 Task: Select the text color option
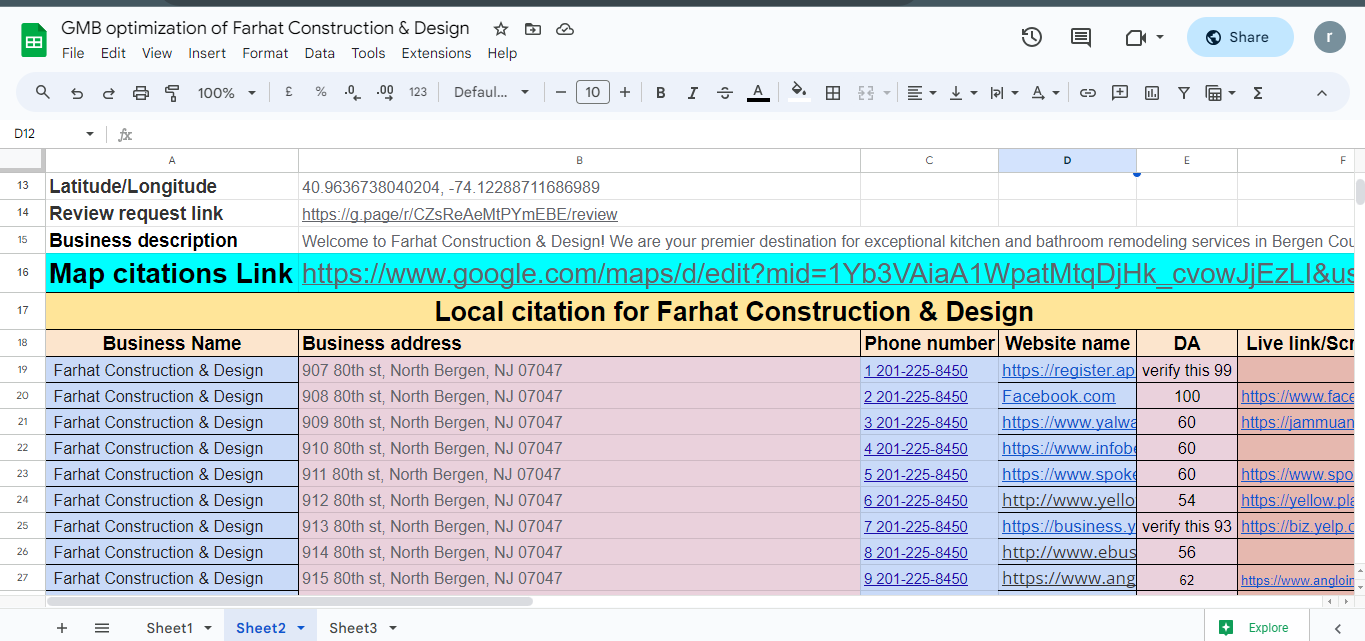(757, 91)
